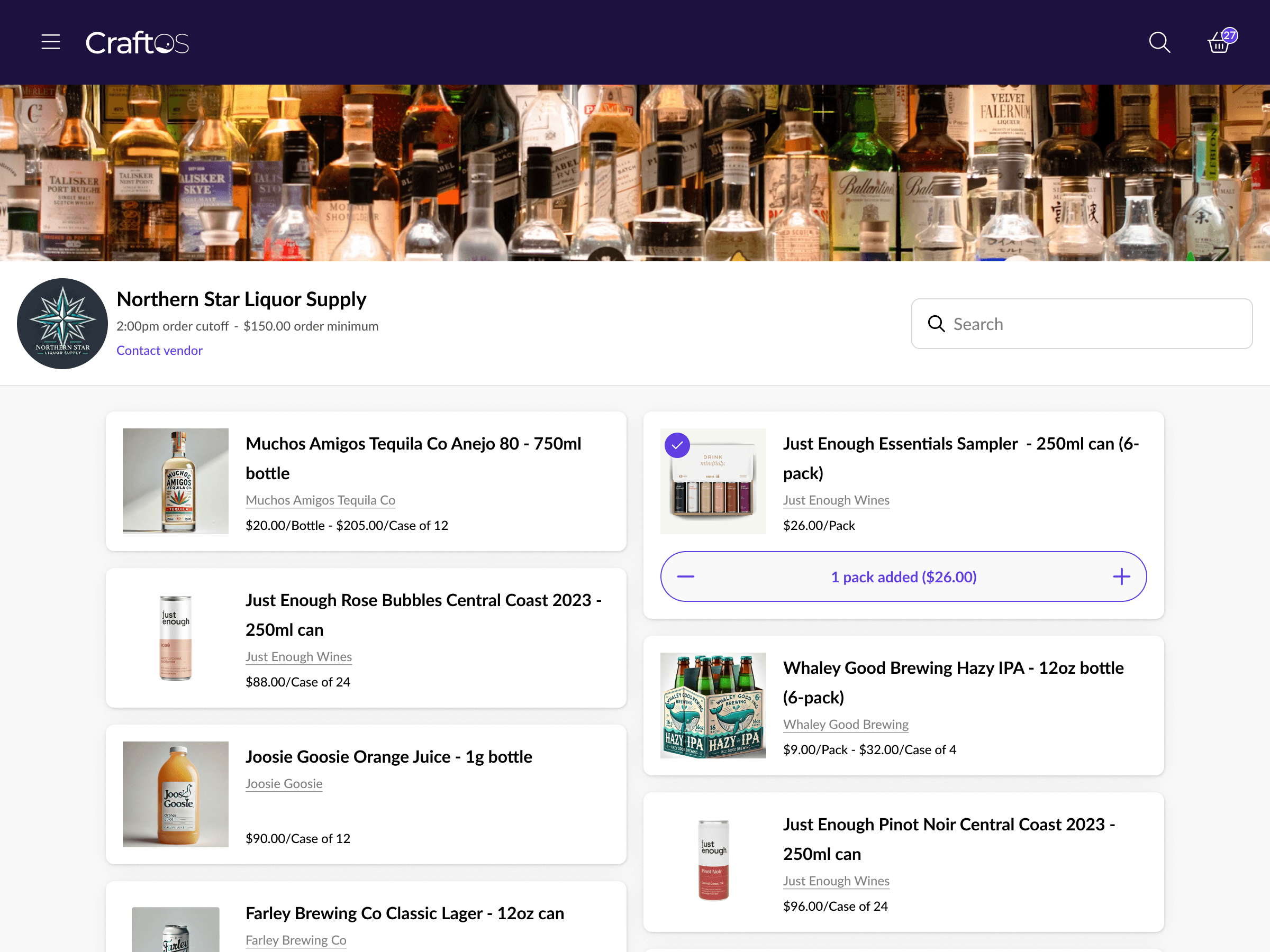Open the hamburger menu
This screenshot has height=952, width=1270.
coord(50,42)
